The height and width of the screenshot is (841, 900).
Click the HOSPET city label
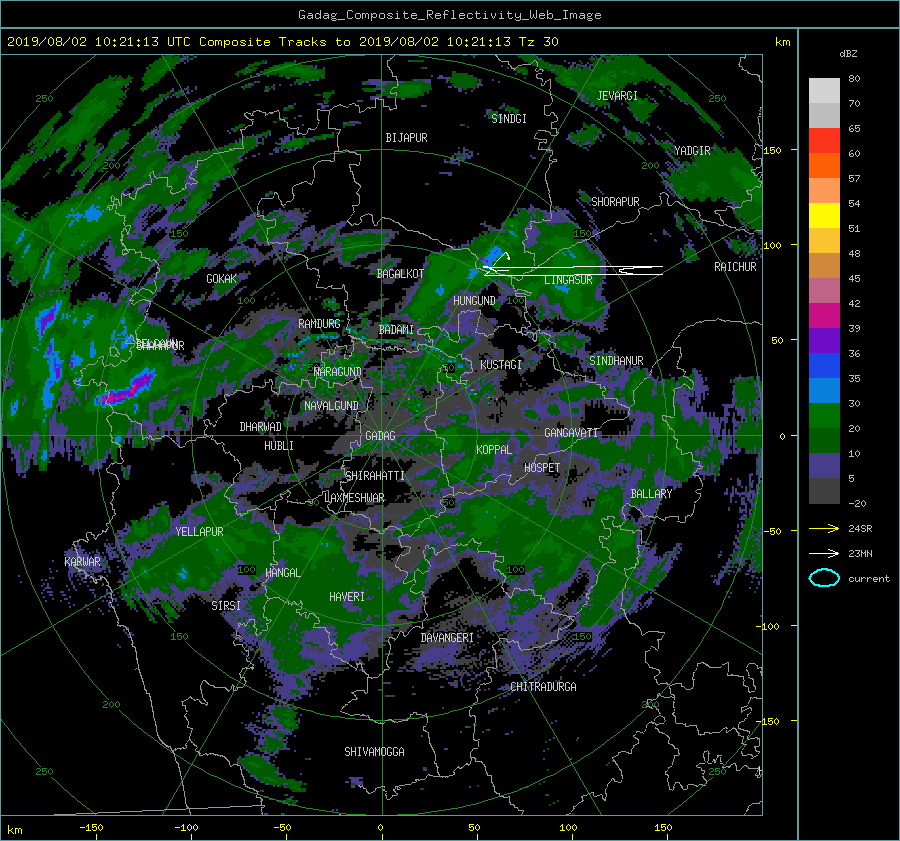(x=542, y=468)
